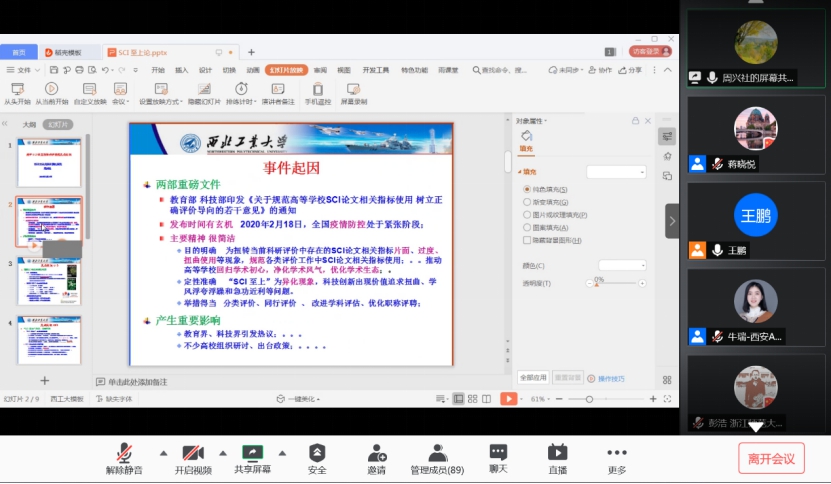
Task: Switch to 设计 ribbon tab
Action: (205, 70)
